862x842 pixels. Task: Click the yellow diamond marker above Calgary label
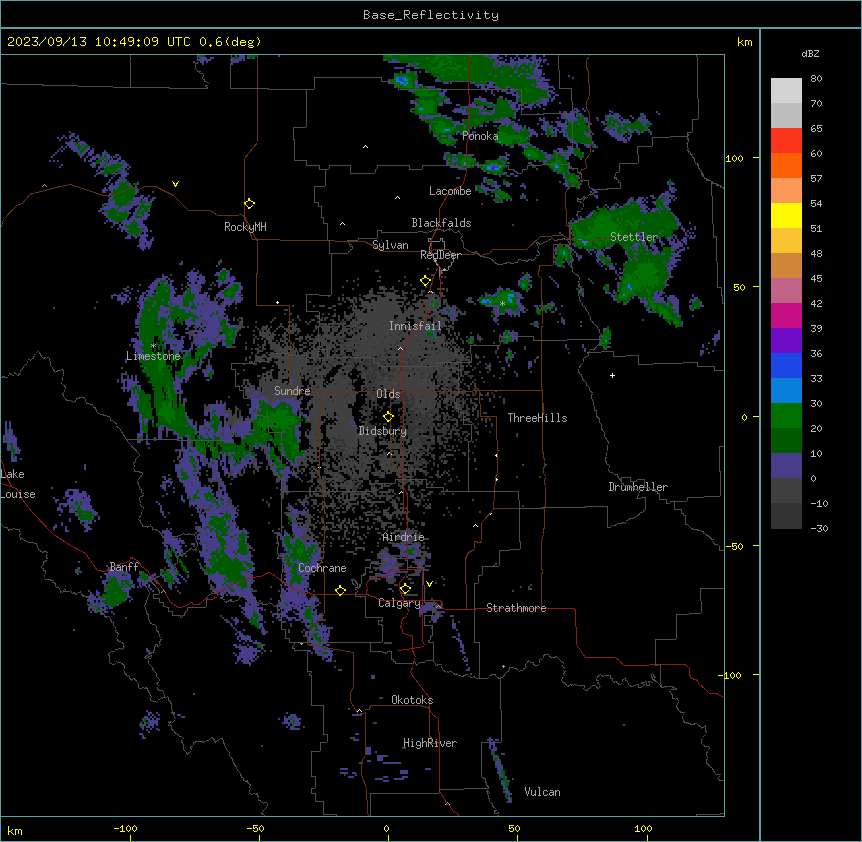pos(405,589)
